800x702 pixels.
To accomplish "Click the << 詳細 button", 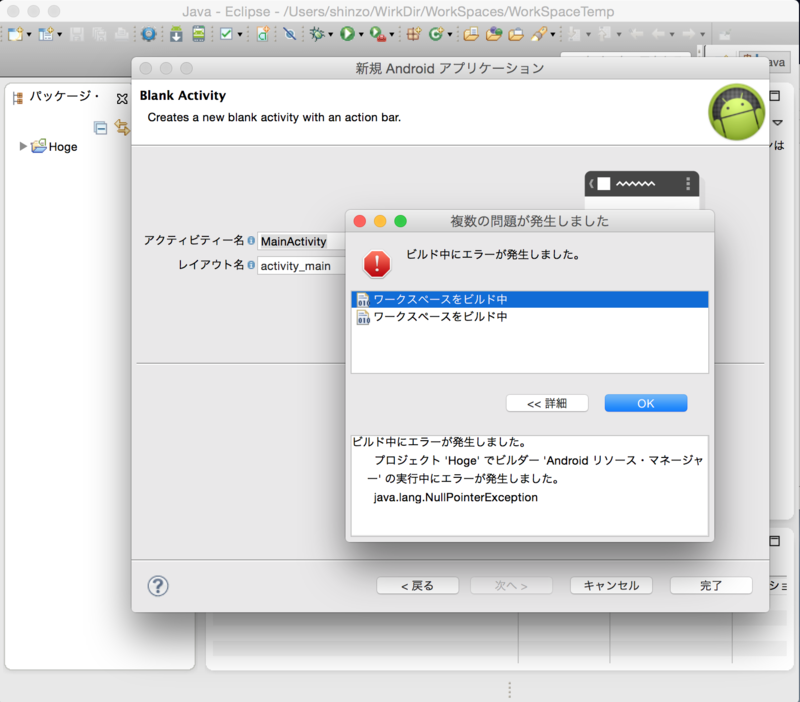I will tap(547, 404).
